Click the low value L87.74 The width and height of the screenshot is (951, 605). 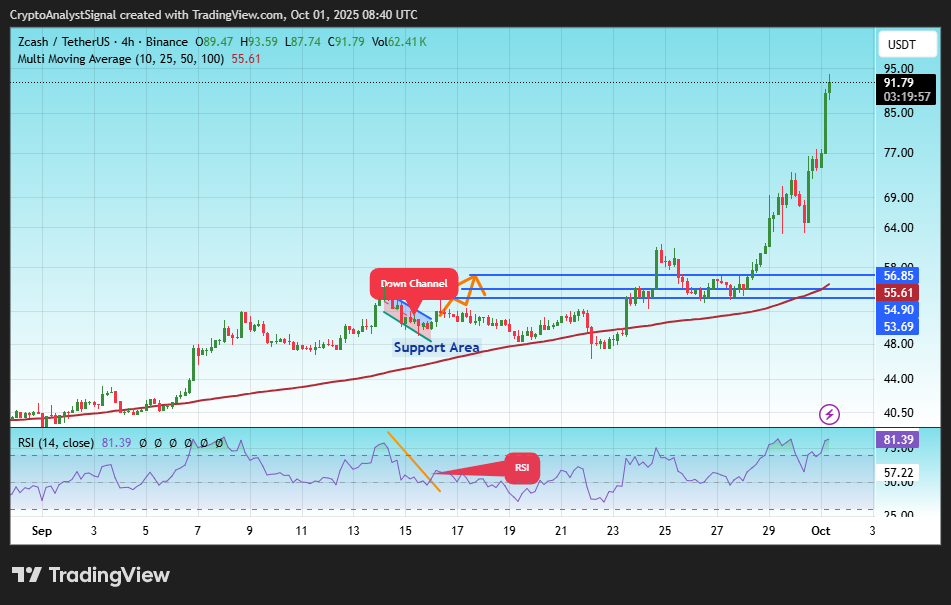point(303,42)
